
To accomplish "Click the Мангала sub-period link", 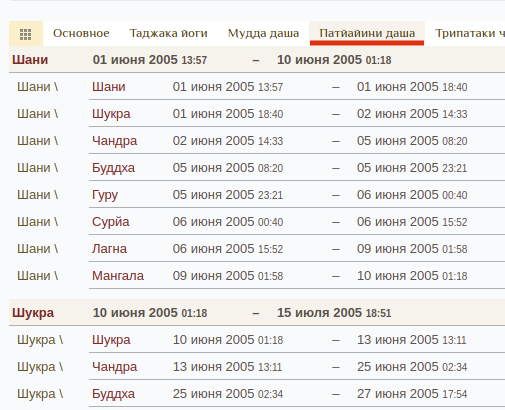I will 118,276.
